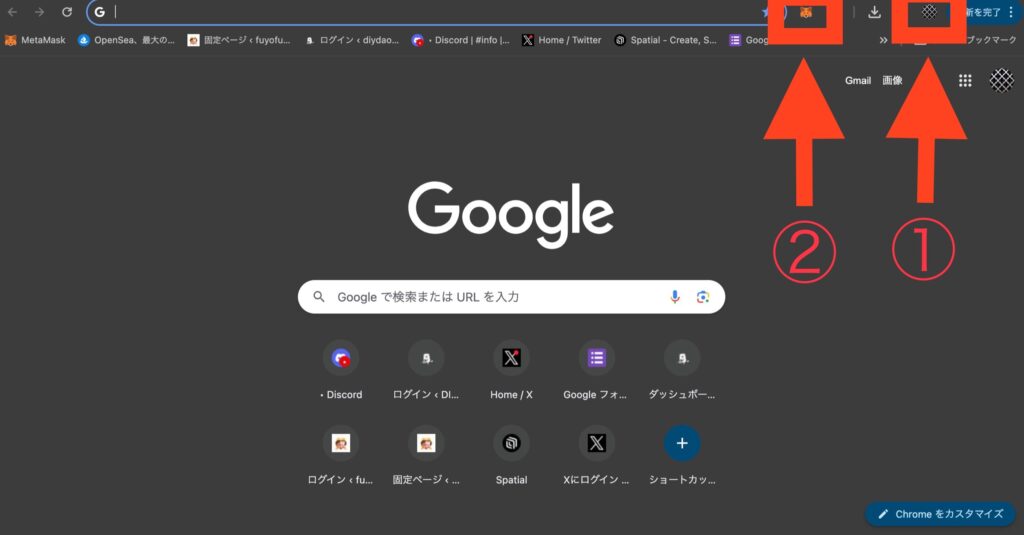Image resolution: width=1024 pixels, height=535 pixels.
Task: Open the OpenSea bookmark
Action: tap(126, 40)
